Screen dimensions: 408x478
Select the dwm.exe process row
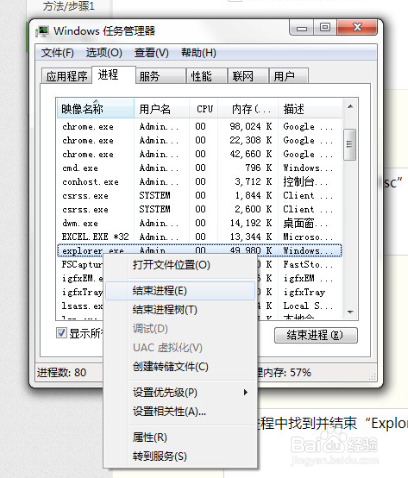(x=199, y=223)
